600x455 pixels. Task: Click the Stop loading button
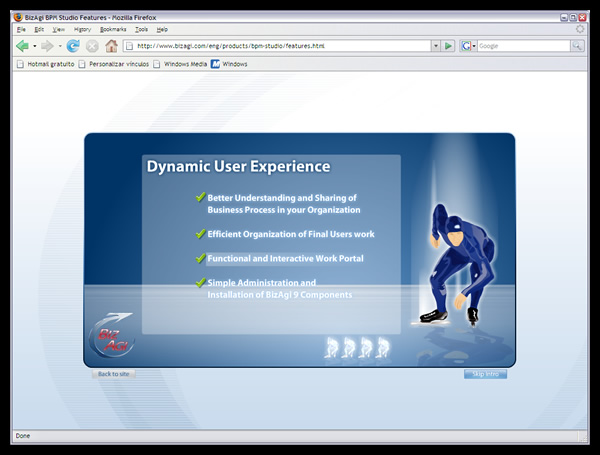[x=92, y=46]
